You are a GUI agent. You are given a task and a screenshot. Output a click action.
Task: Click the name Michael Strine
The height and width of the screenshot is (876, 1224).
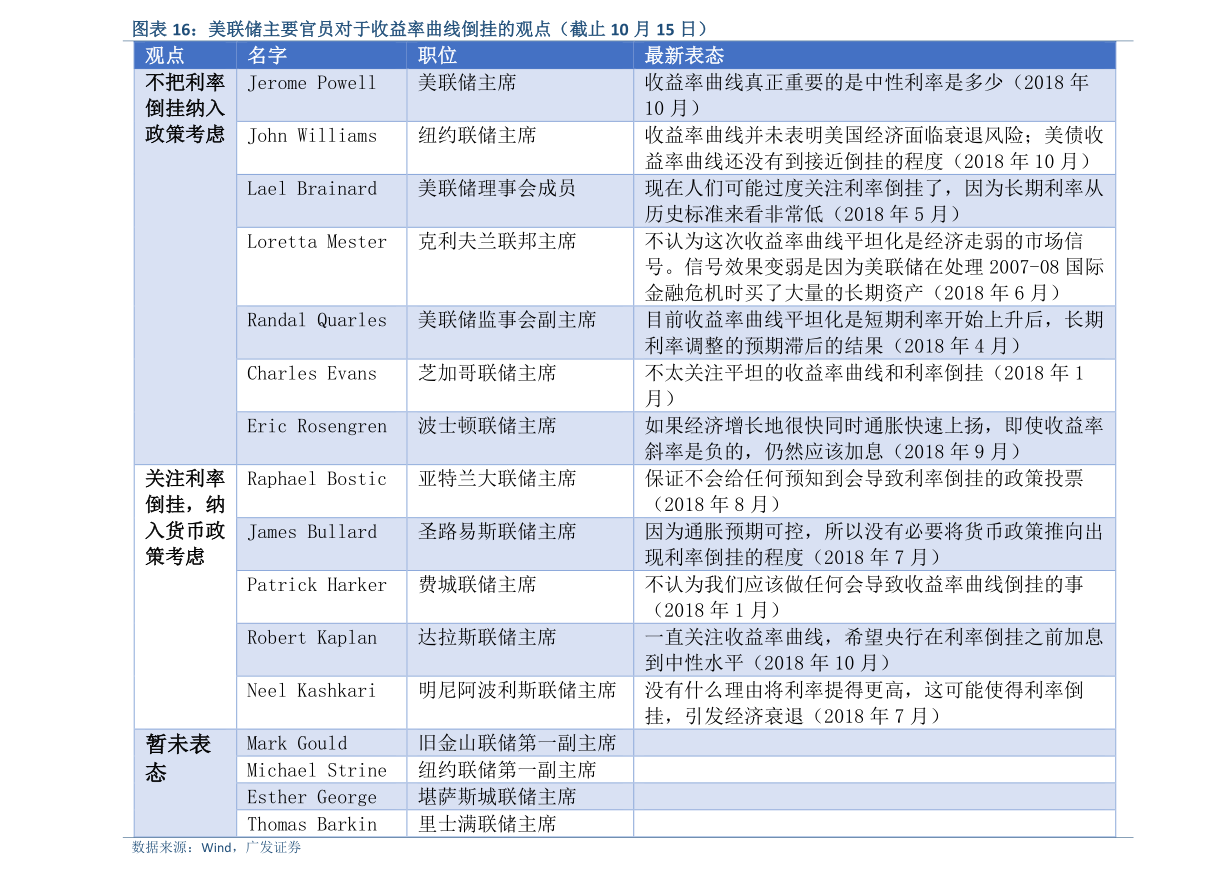(317, 771)
